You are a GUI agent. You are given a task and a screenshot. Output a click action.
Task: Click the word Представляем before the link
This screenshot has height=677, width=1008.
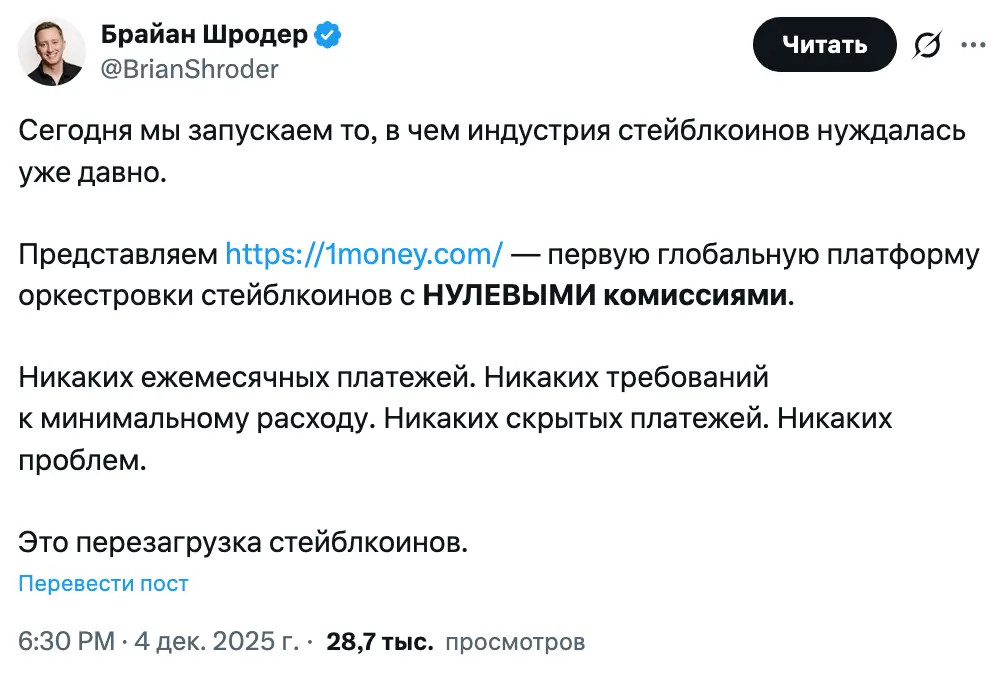pos(118,254)
